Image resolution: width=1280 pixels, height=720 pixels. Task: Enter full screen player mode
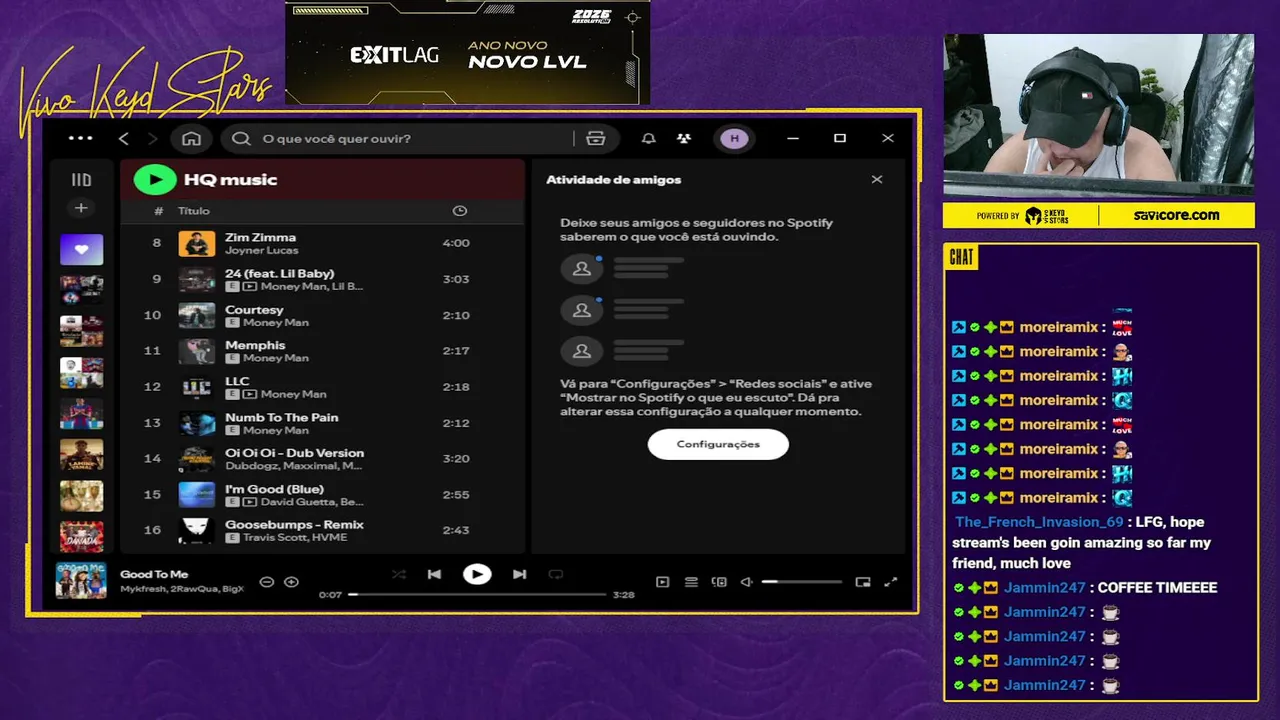(891, 582)
